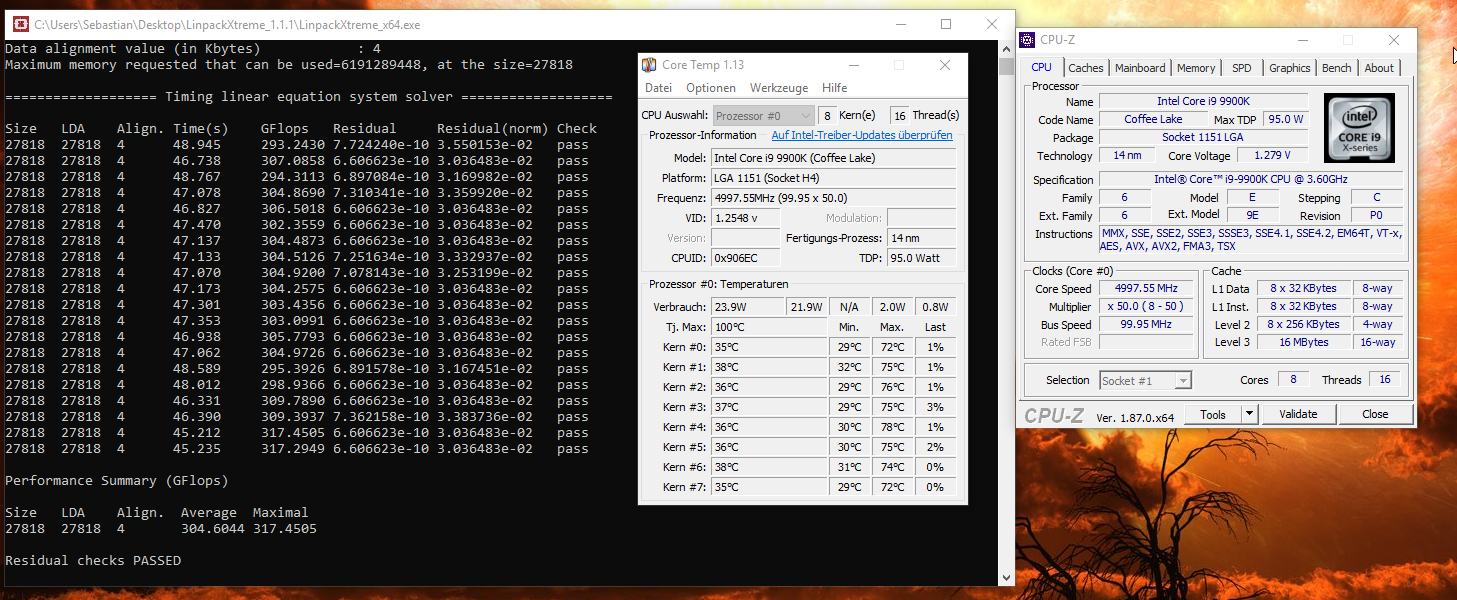Click the Bus Speed 99.95 MHz value
The width and height of the screenshot is (1457, 600).
coord(1147,325)
